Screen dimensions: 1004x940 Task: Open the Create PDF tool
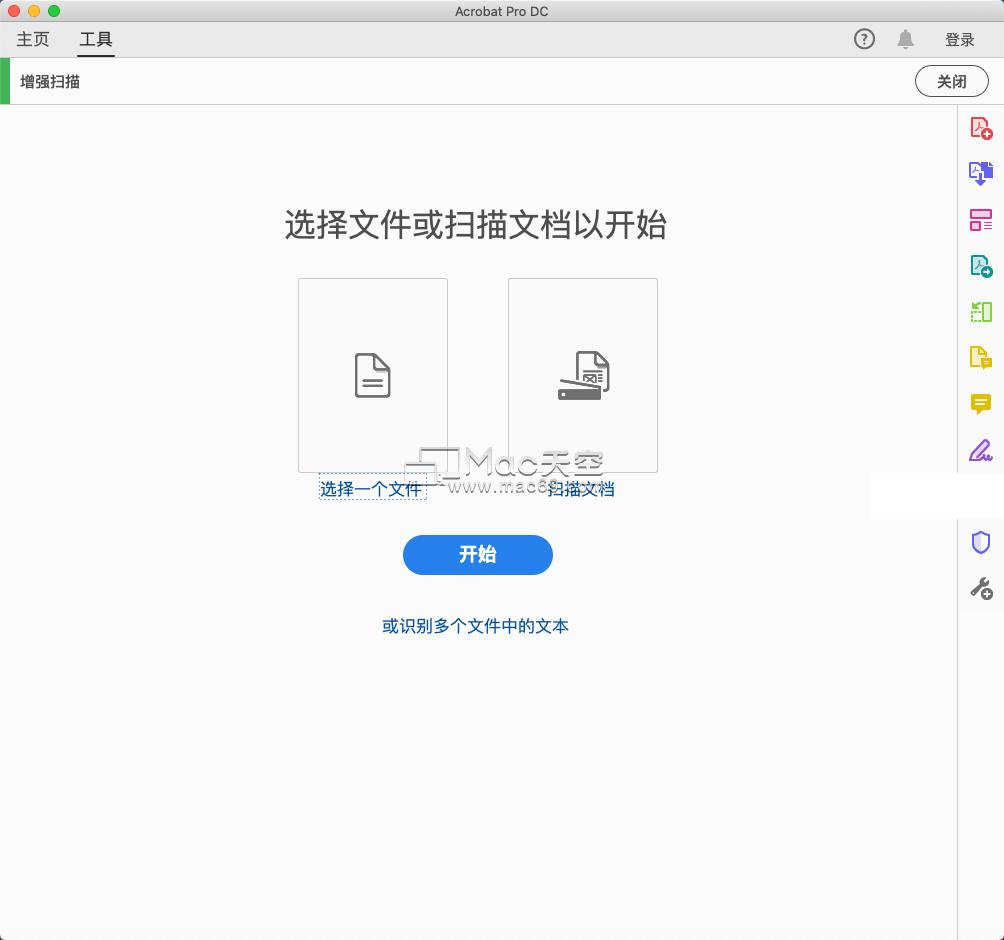pyautogui.click(x=981, y=128)
